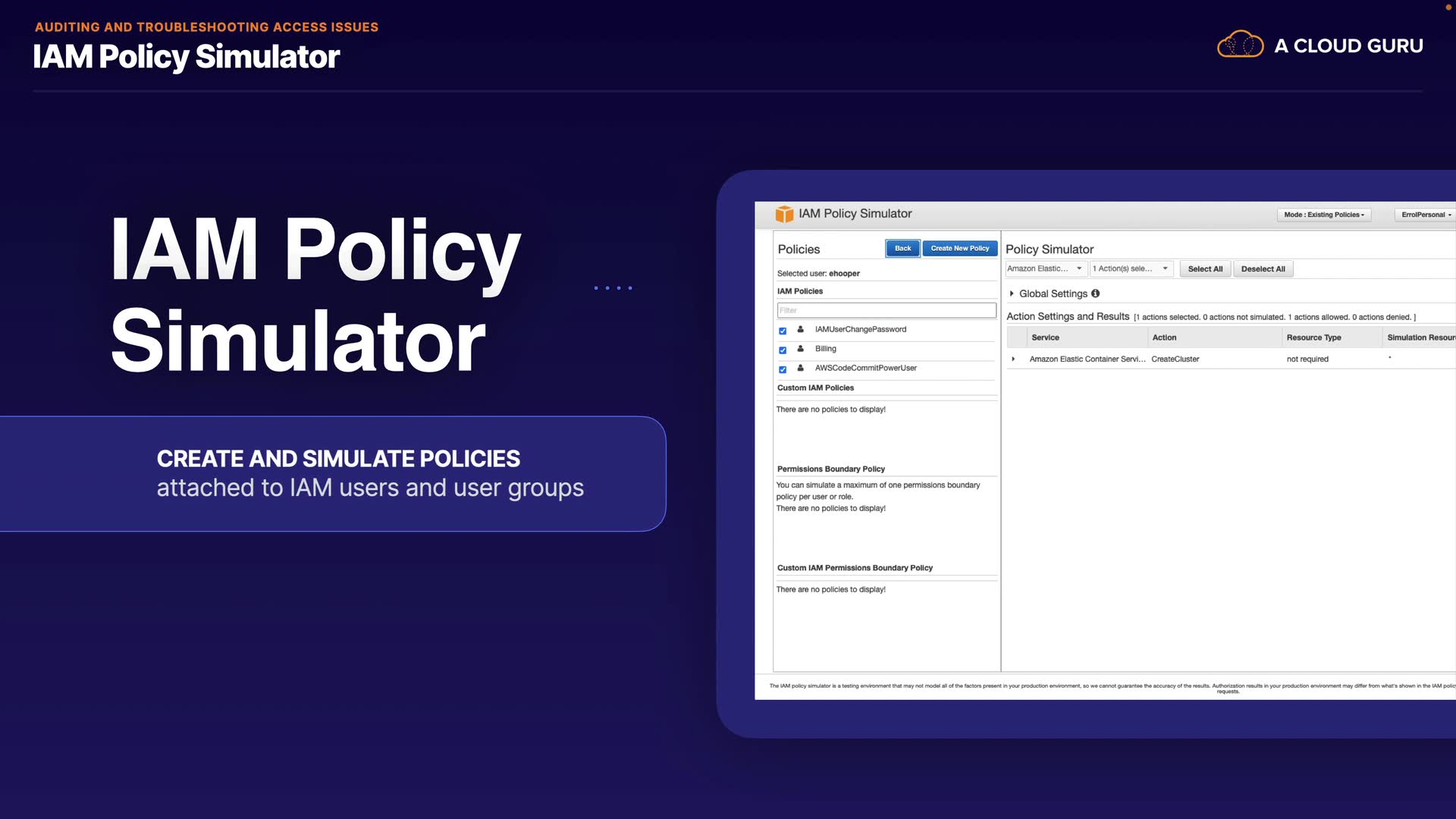
Task: Expand the Global Settings section
Action: pyautogui.click(x=1012, y=293)
